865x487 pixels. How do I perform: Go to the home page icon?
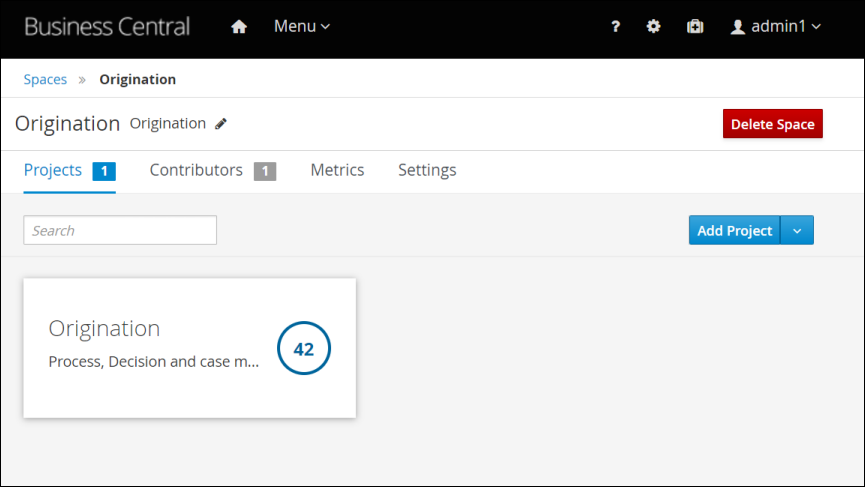pos(239,26)
